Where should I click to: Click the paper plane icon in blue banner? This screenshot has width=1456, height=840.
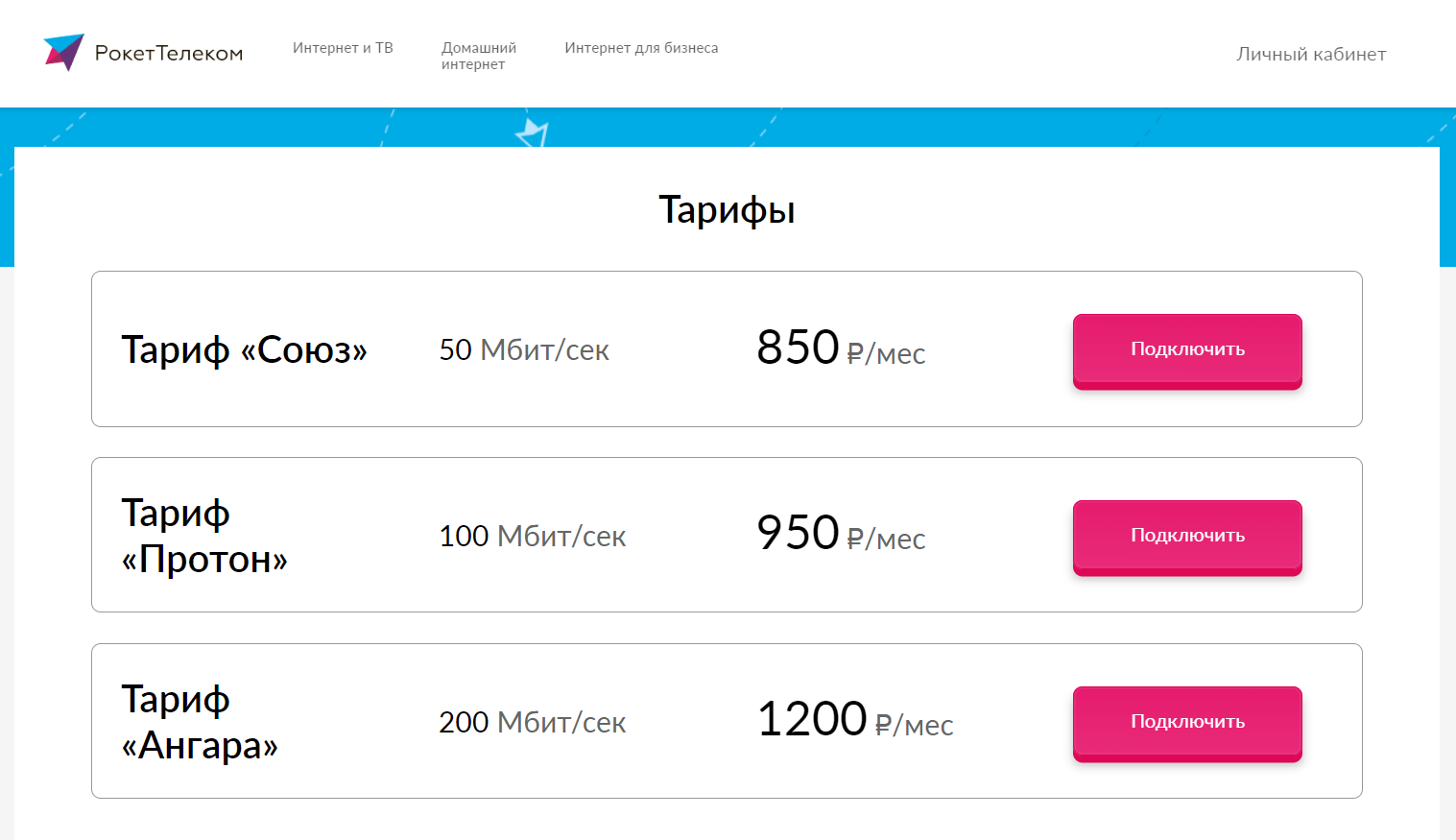click(x=533, y=132)
